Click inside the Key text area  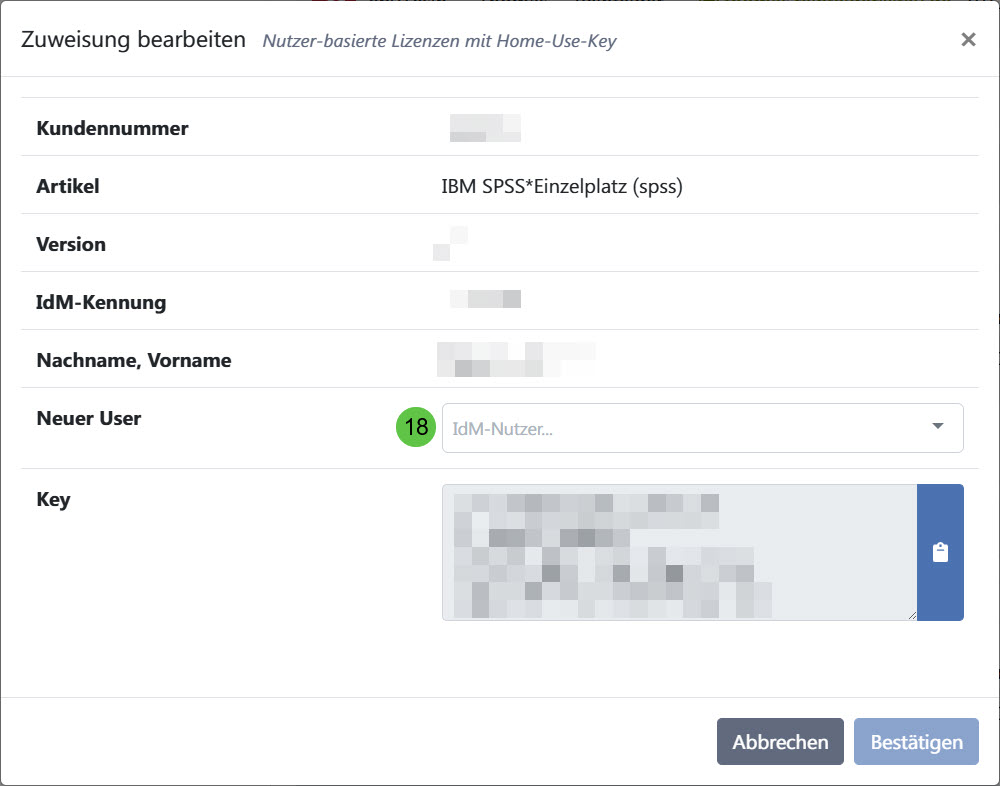[x=679, y=552]
